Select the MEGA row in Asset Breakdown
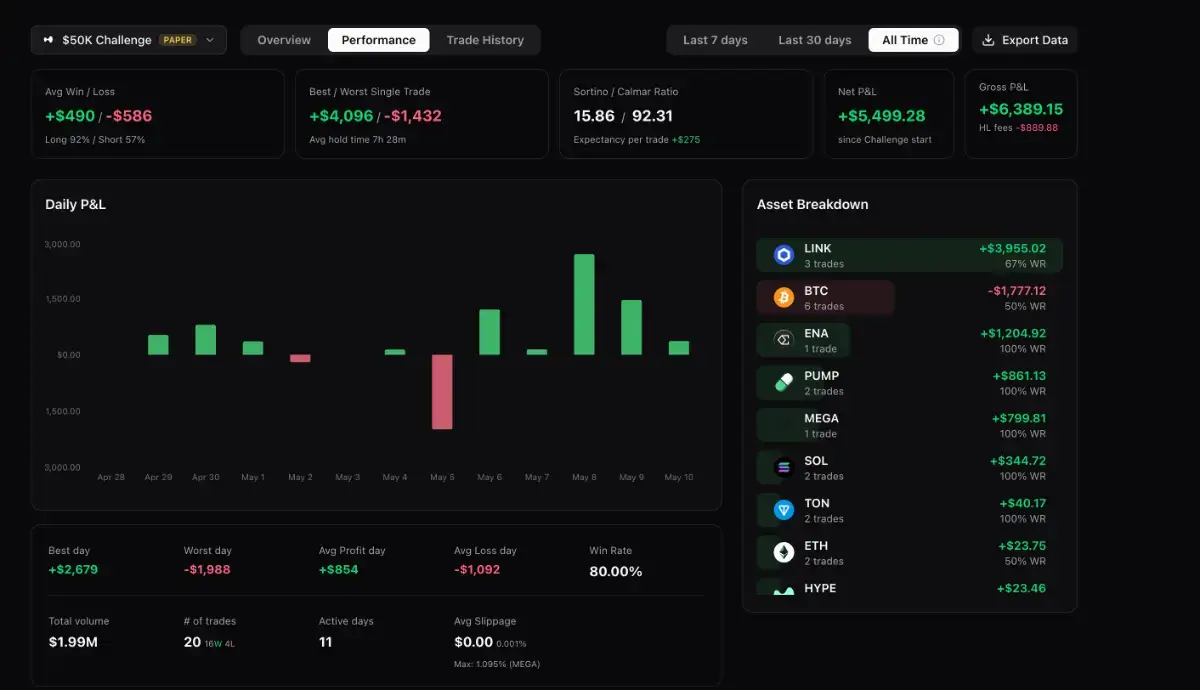This screenshot has width=1200, height=690. pos(909,425)
